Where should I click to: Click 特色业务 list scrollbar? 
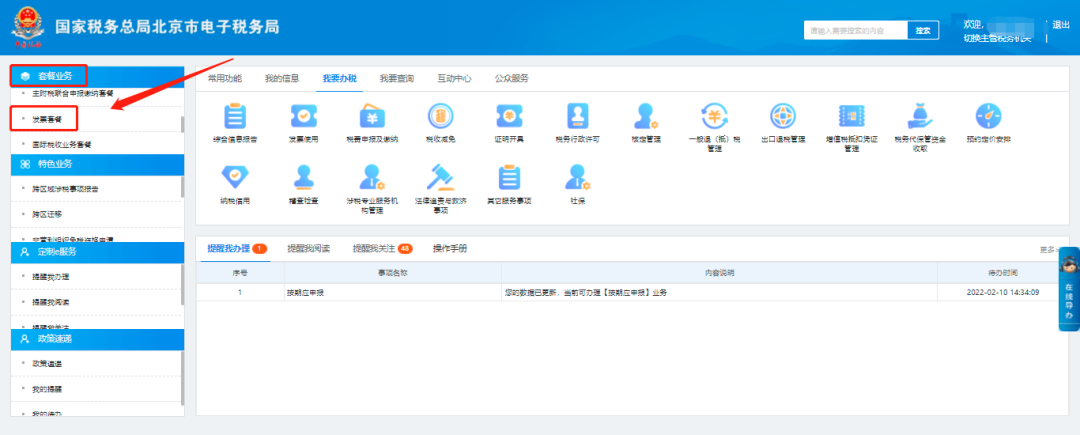coord(183,187)
